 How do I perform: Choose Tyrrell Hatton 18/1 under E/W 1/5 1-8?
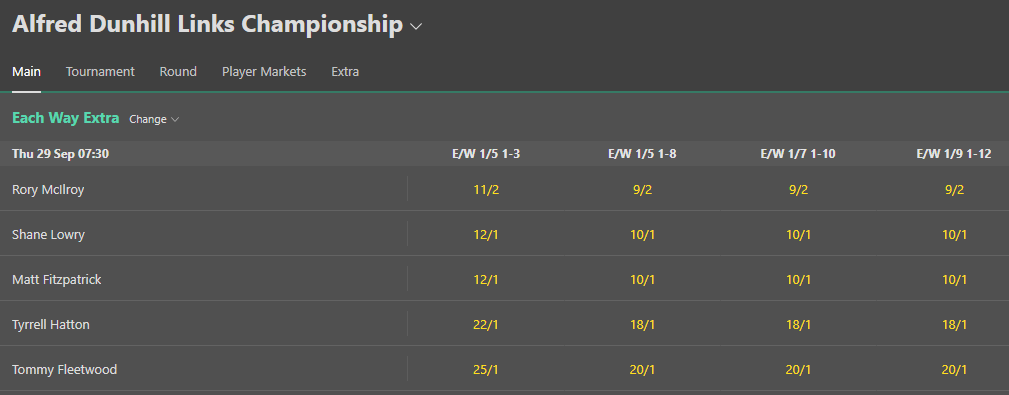pyautogui.click(x=642, y=324)
